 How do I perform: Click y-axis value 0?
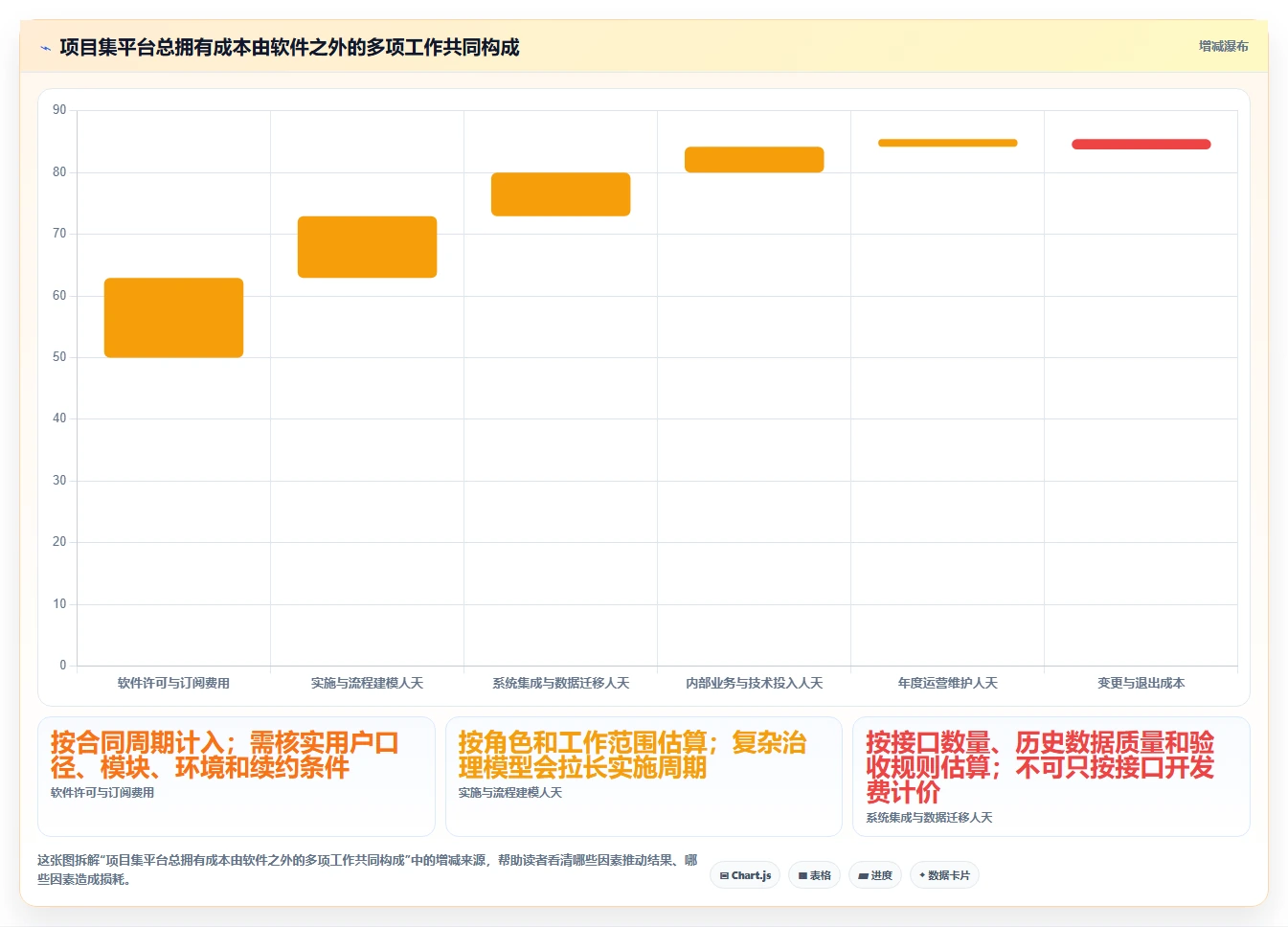tap(63, 666)
